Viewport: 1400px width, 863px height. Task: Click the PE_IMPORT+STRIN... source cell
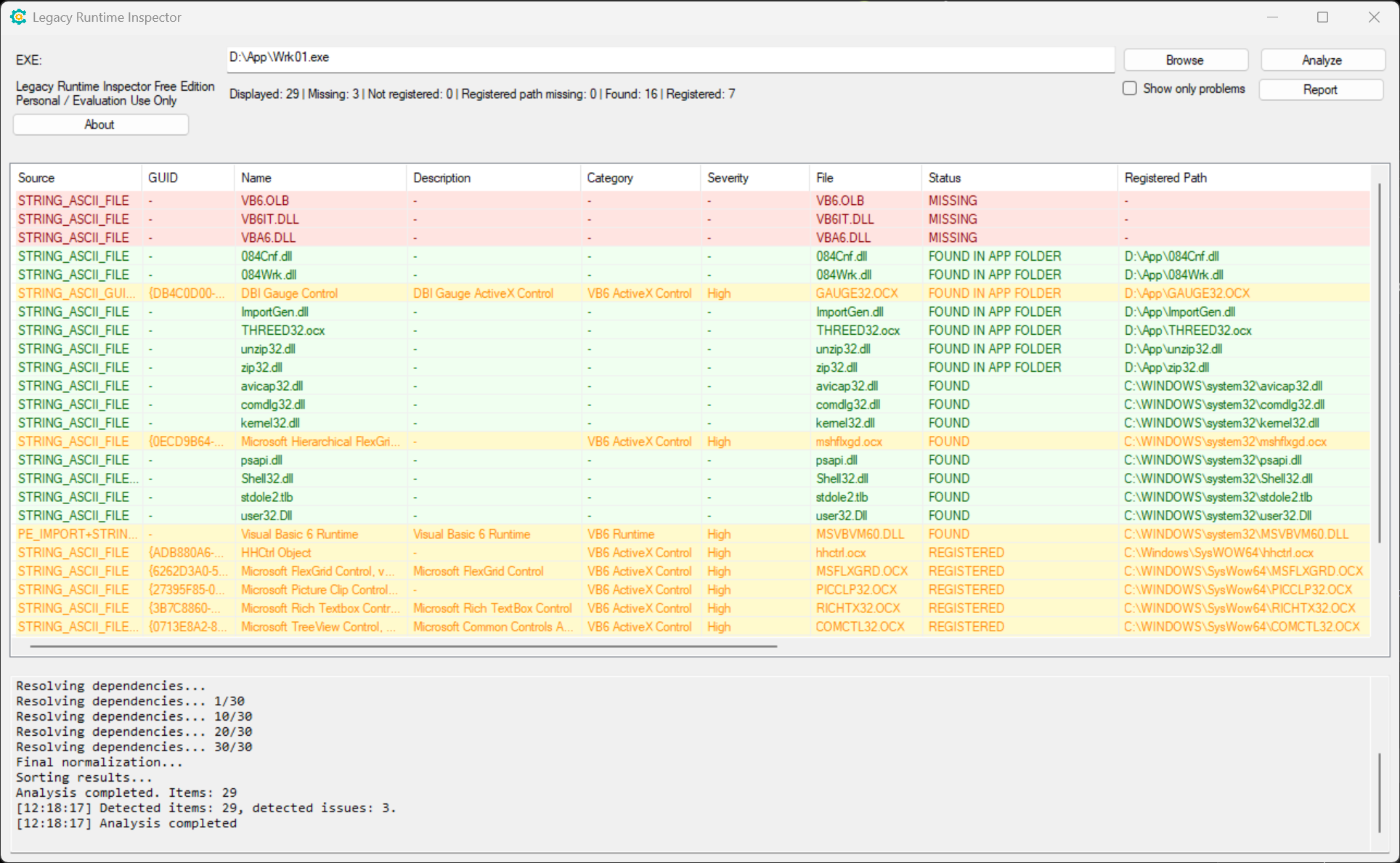click(x=78, y=534)
